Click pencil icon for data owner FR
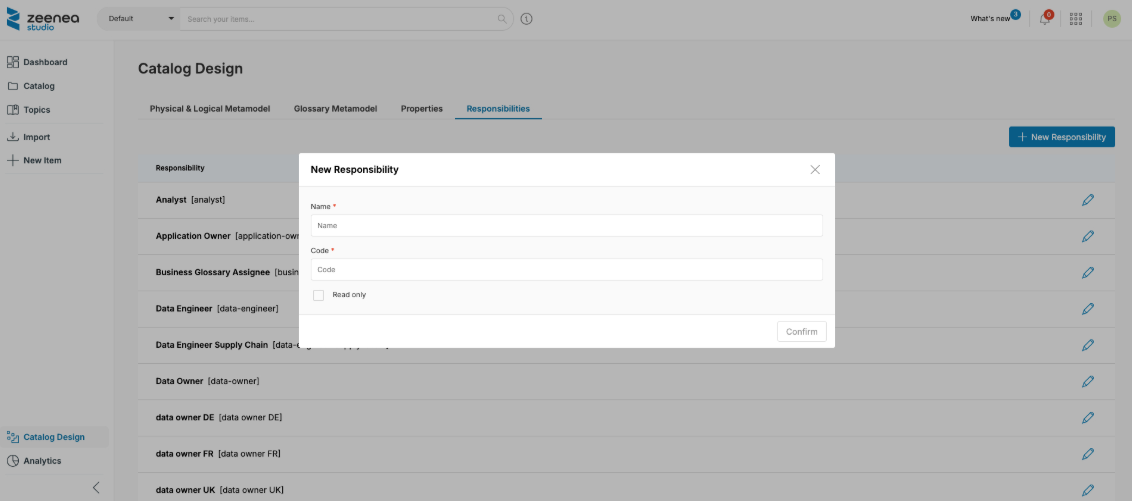 coord(1088,454)
